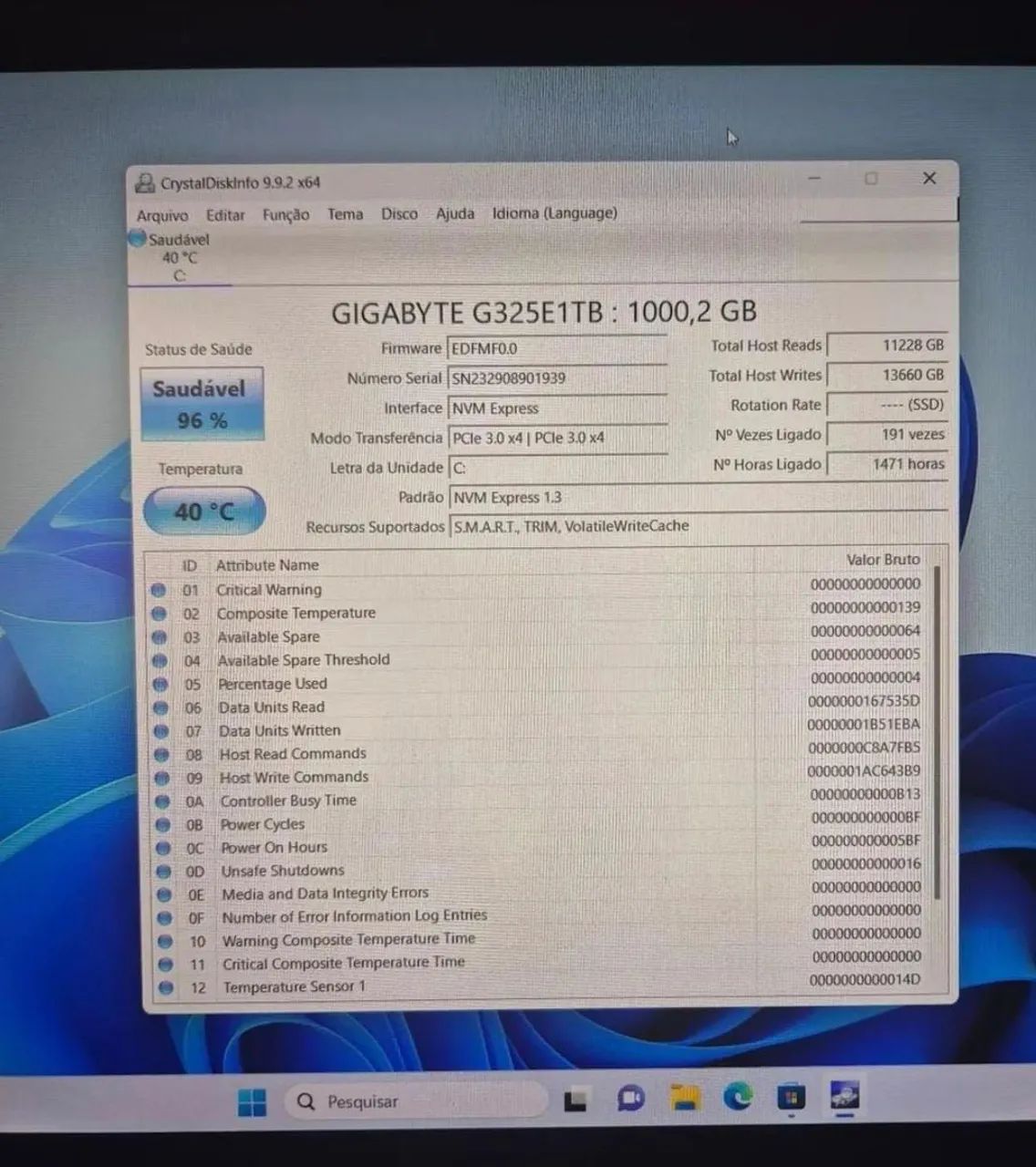1036x1167 pixels.
Task: Click the Pesquisar taskbar search box
Action: [416, 1102]
